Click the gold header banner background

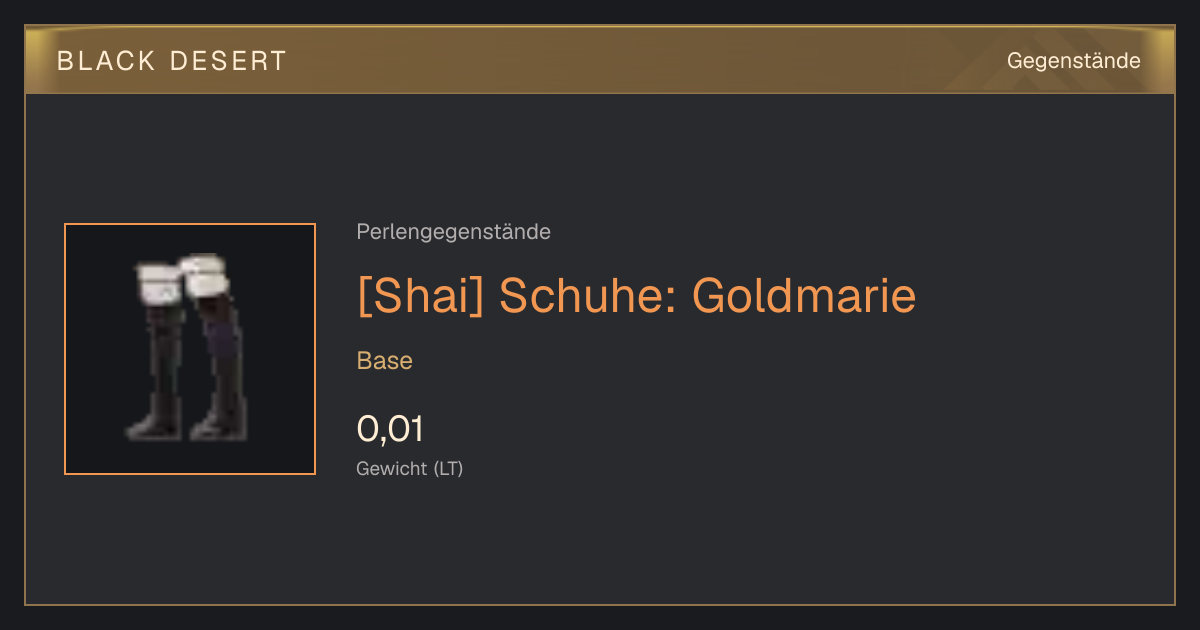(x=600, y=61)
